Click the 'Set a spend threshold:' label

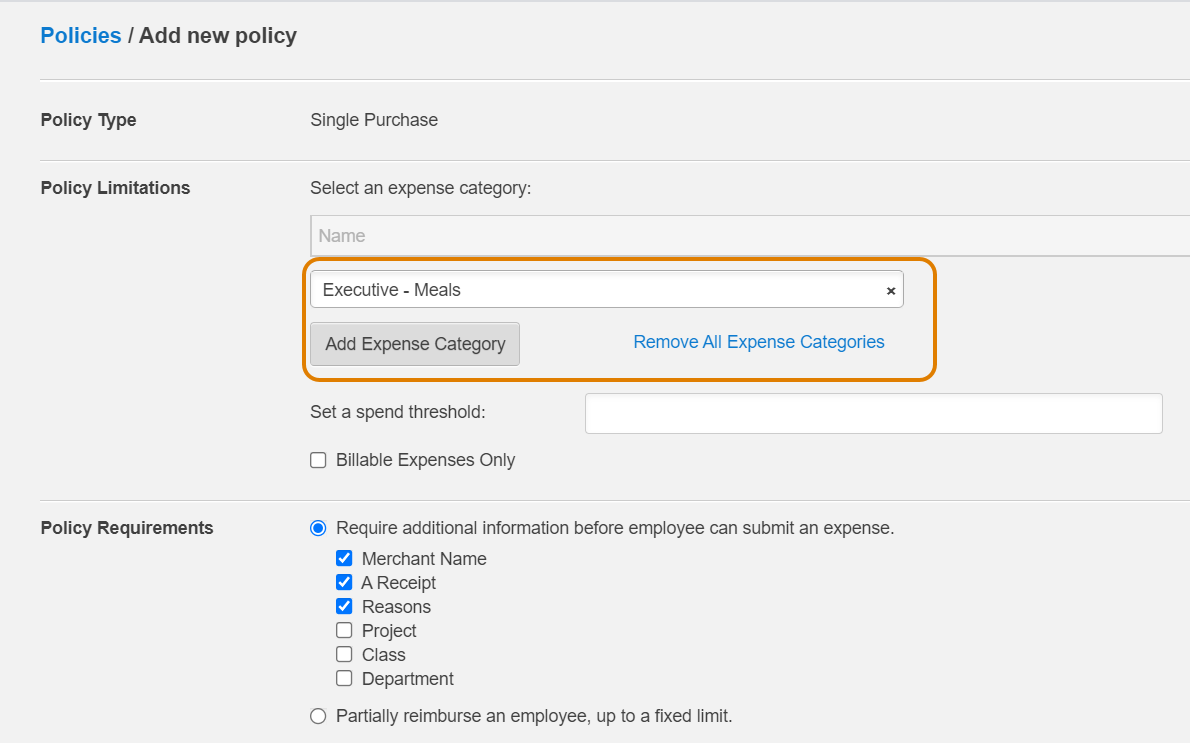click(x=398, y=412)
